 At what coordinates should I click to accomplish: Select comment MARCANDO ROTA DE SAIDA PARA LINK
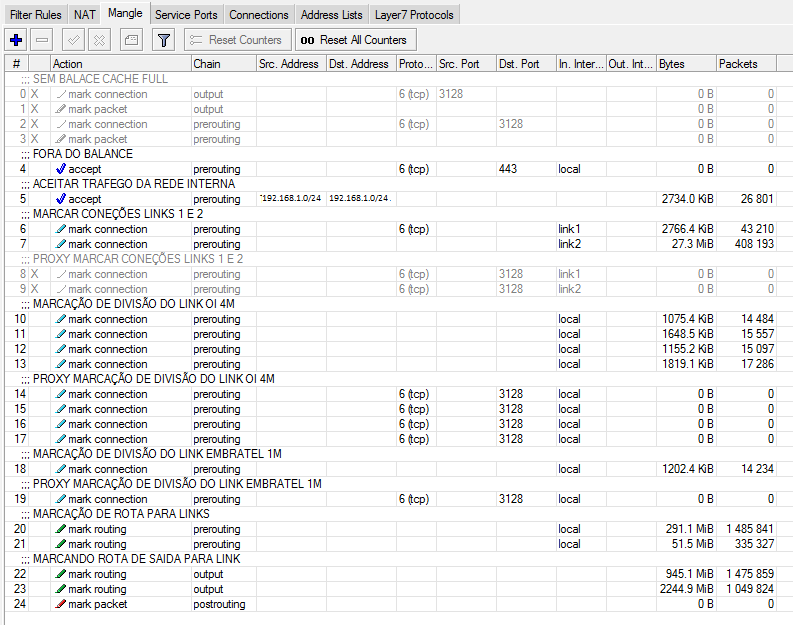coord(137,559)
